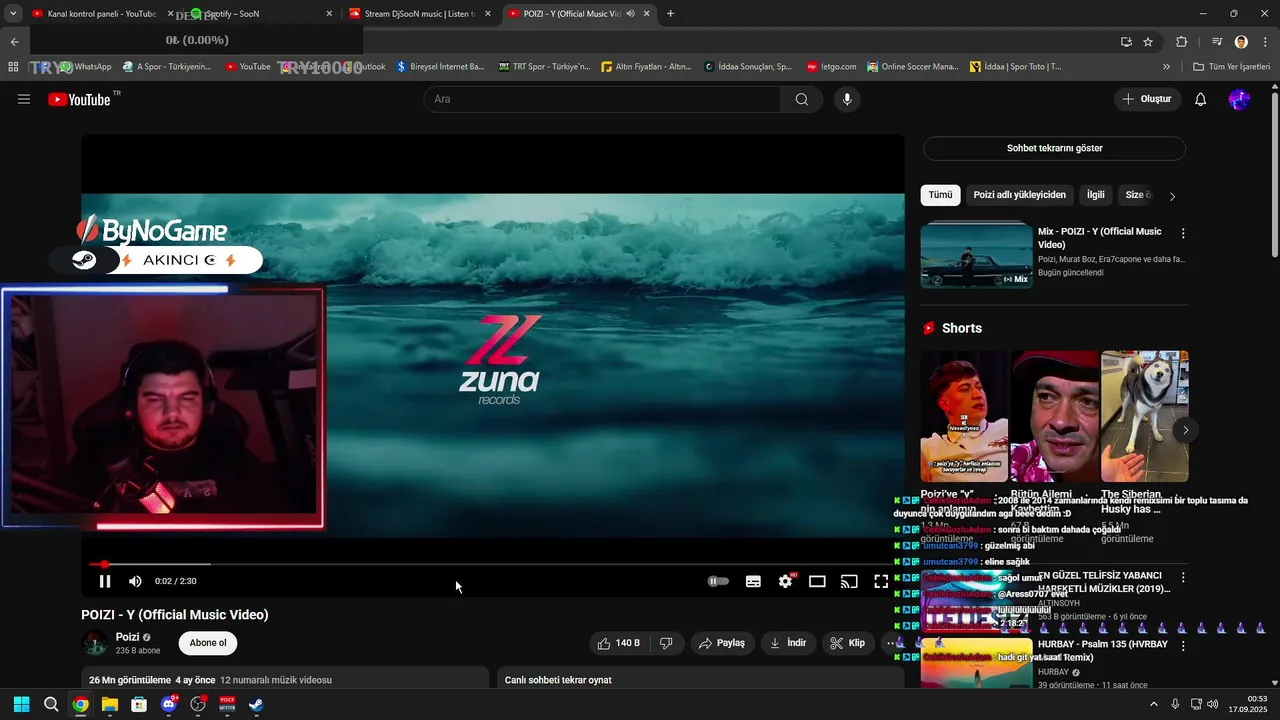Open the YouTube hamburger guide menu

24,99
